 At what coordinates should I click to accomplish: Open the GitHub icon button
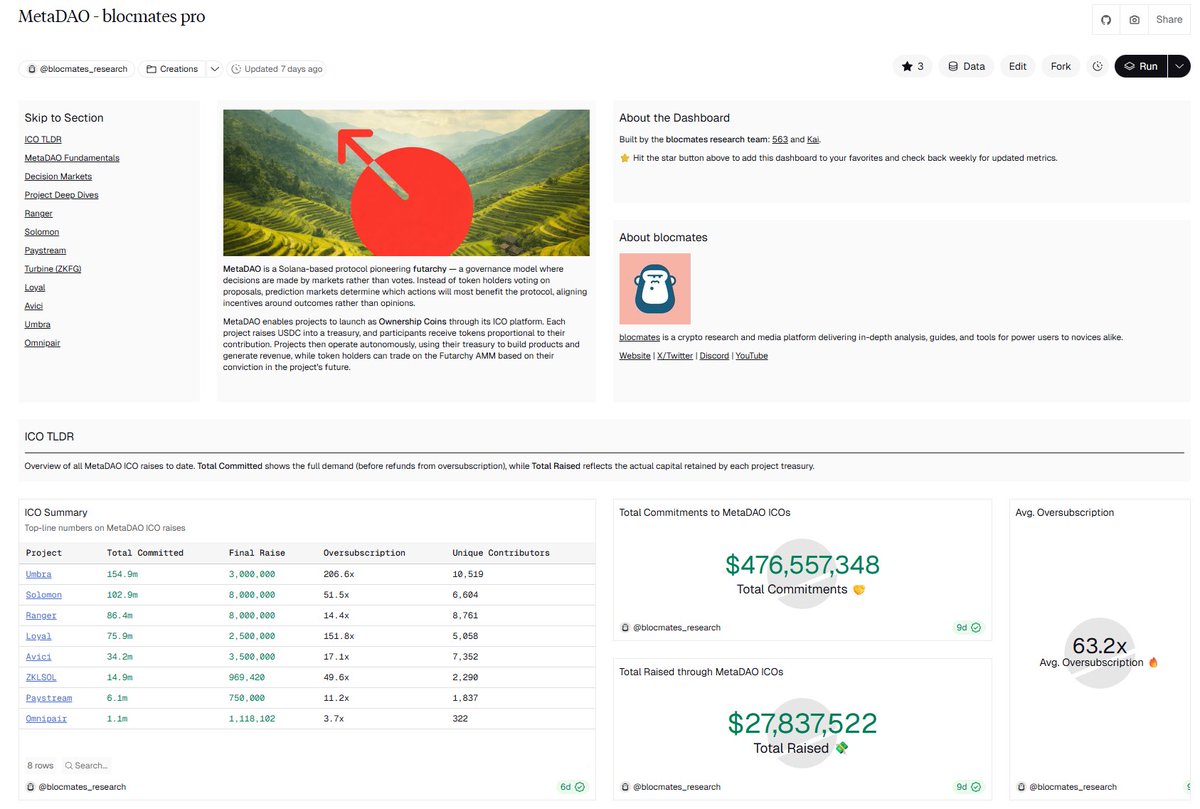(x=1106, y=20)
